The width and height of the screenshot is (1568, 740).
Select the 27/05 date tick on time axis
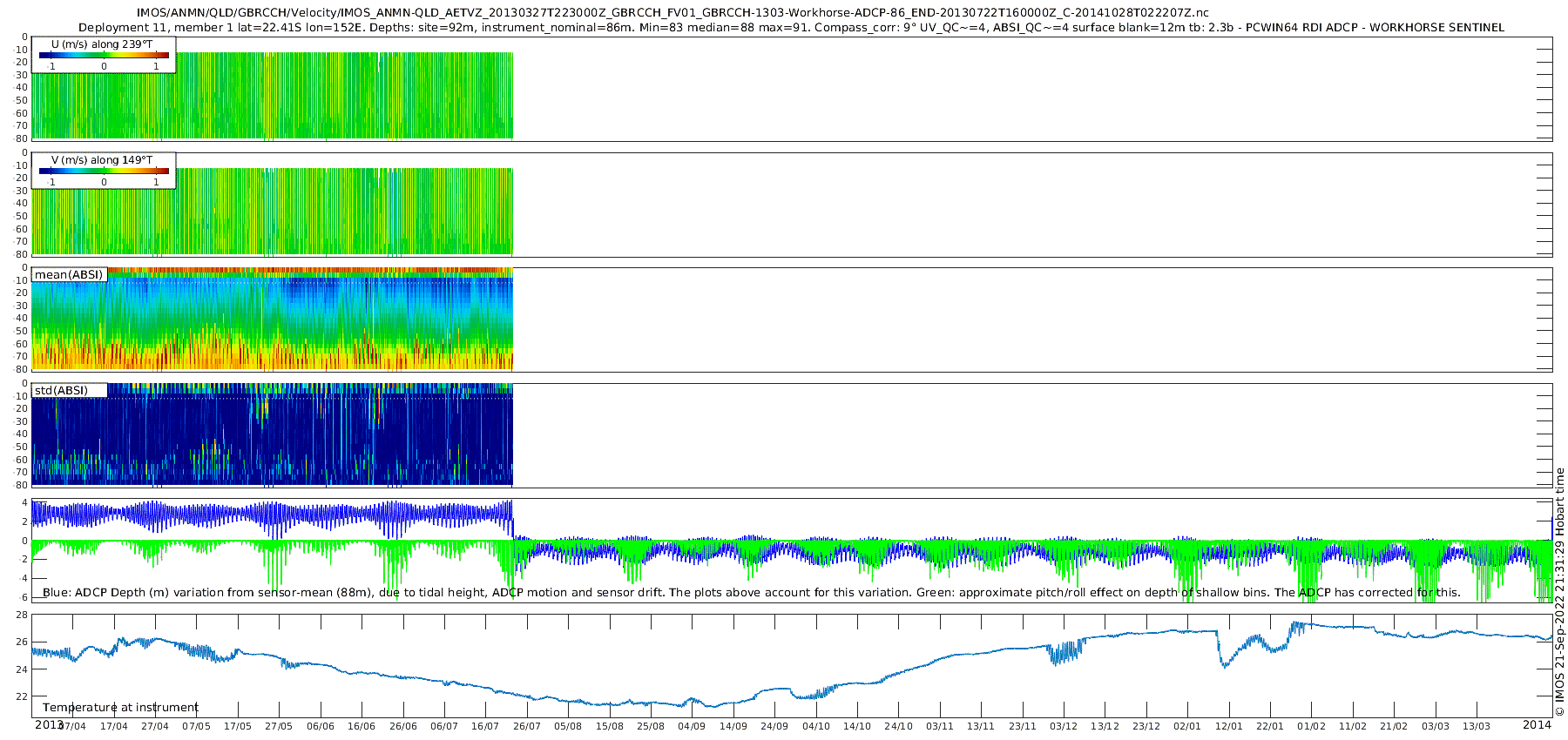click(279, 726)
